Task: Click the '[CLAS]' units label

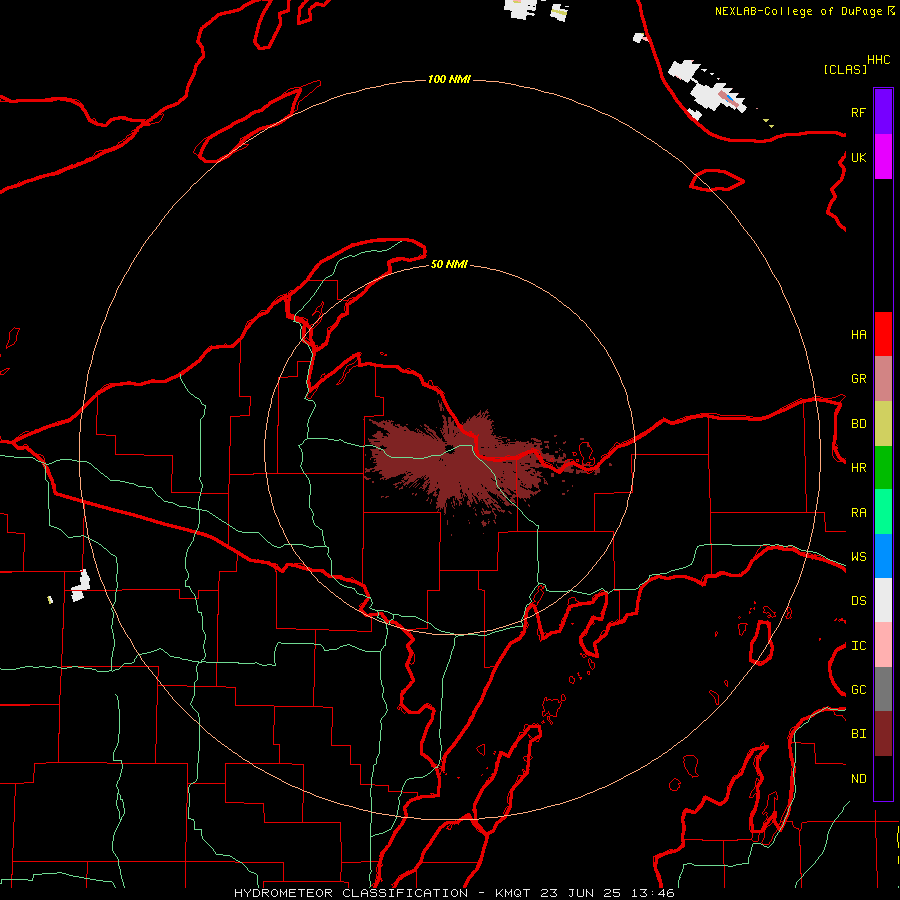Action: 845,69
